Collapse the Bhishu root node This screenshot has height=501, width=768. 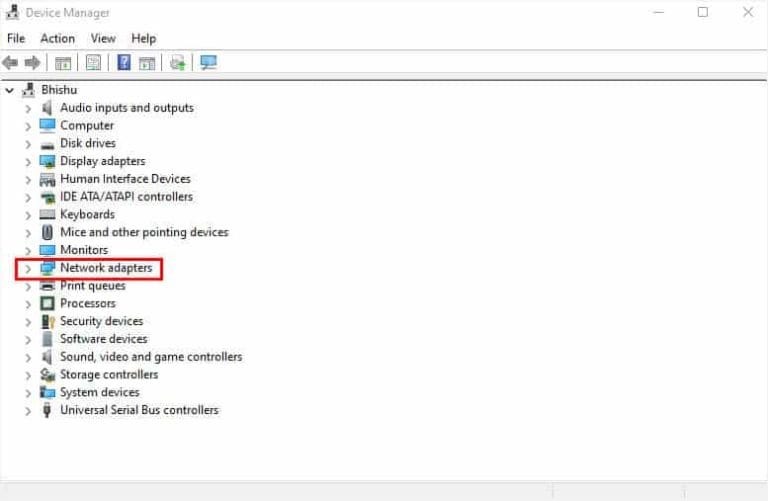pyautogui.click(x=9, y=90)
